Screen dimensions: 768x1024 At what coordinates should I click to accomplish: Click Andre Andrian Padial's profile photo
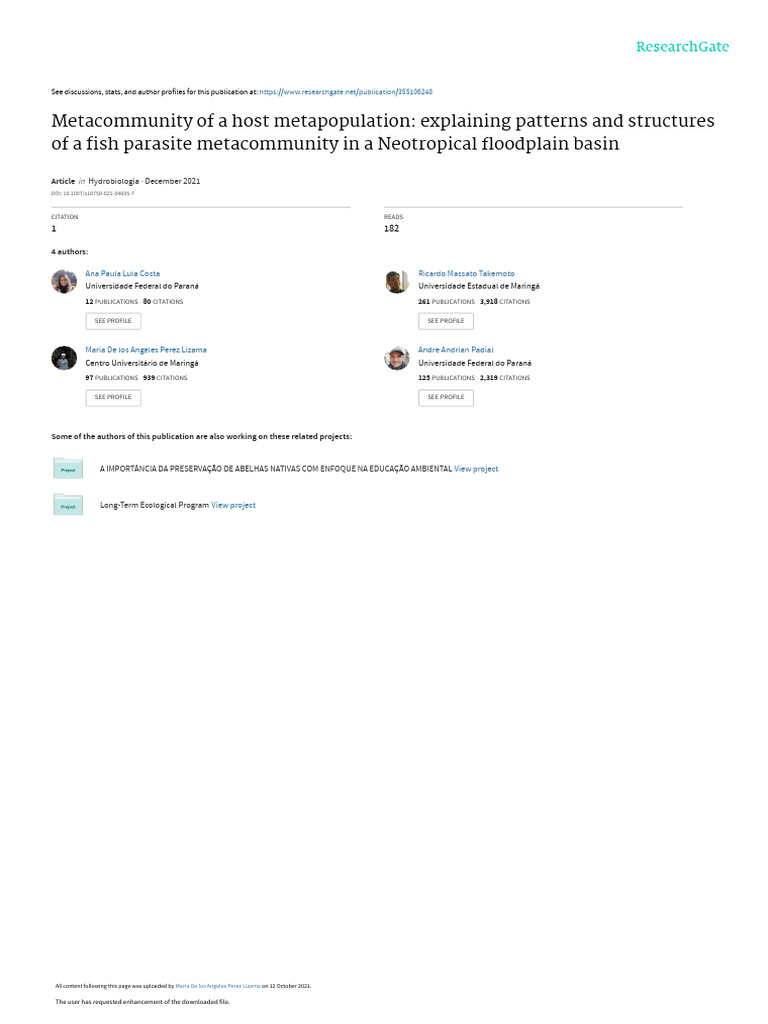click(x=397, y=358)
